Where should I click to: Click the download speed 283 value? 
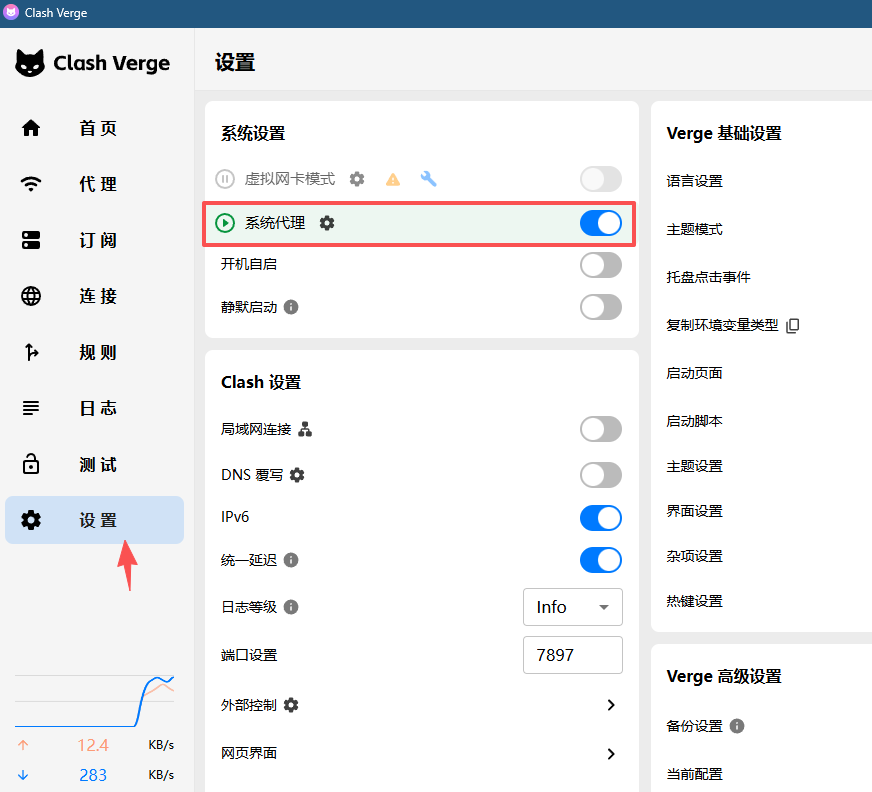pyautogui.click(x=93, y=775)
